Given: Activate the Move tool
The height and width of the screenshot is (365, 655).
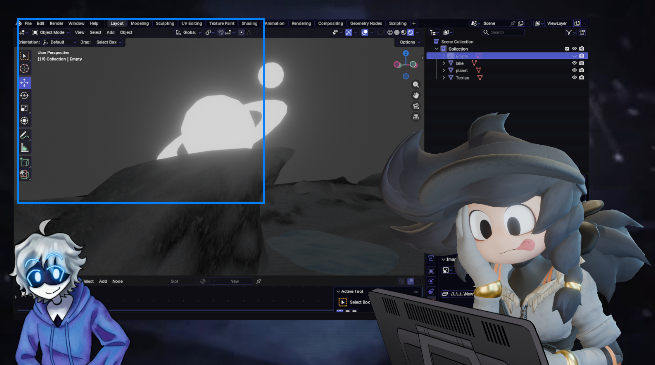Looking at the screenshot, I should pos(25,83).
